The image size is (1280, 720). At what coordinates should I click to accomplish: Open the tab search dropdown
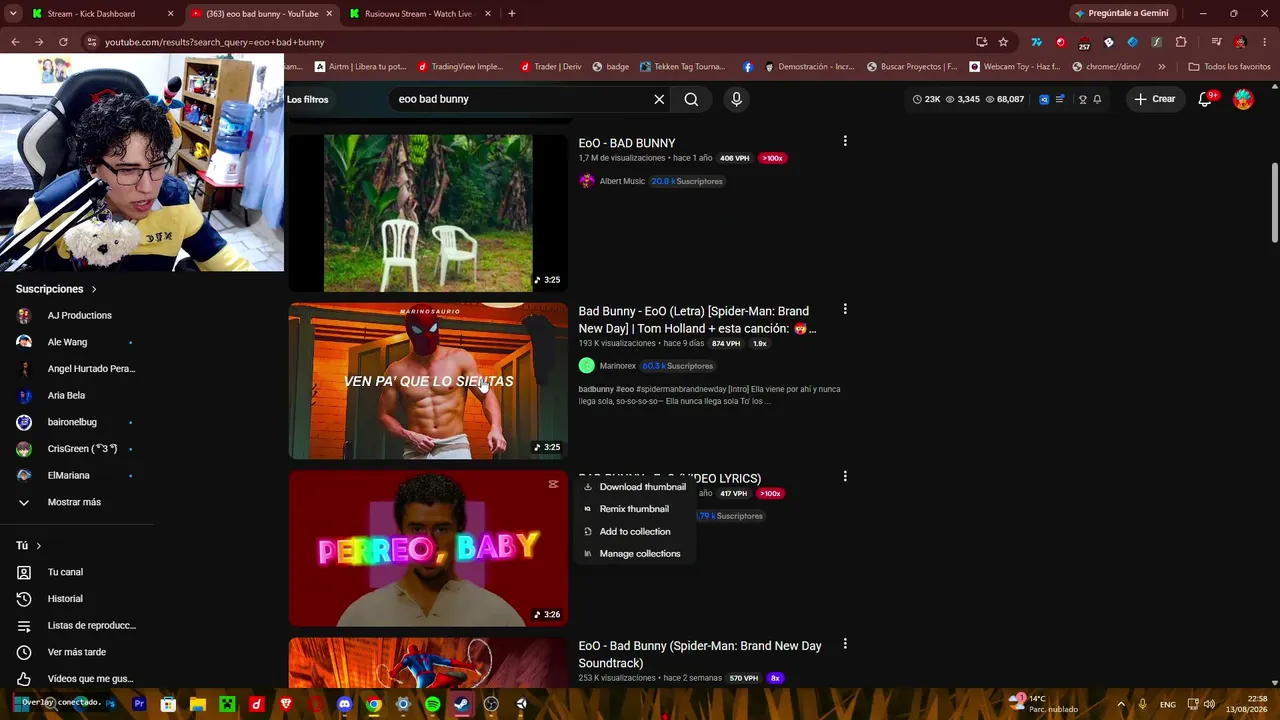[13, 14]
